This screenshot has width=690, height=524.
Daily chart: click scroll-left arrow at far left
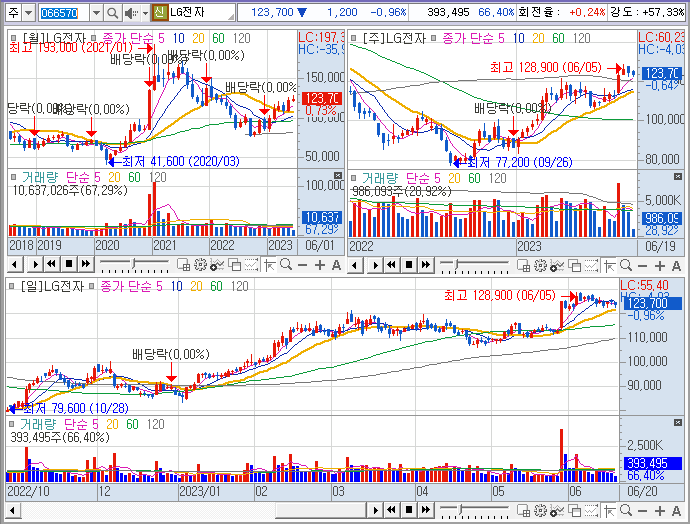(13, 510)
